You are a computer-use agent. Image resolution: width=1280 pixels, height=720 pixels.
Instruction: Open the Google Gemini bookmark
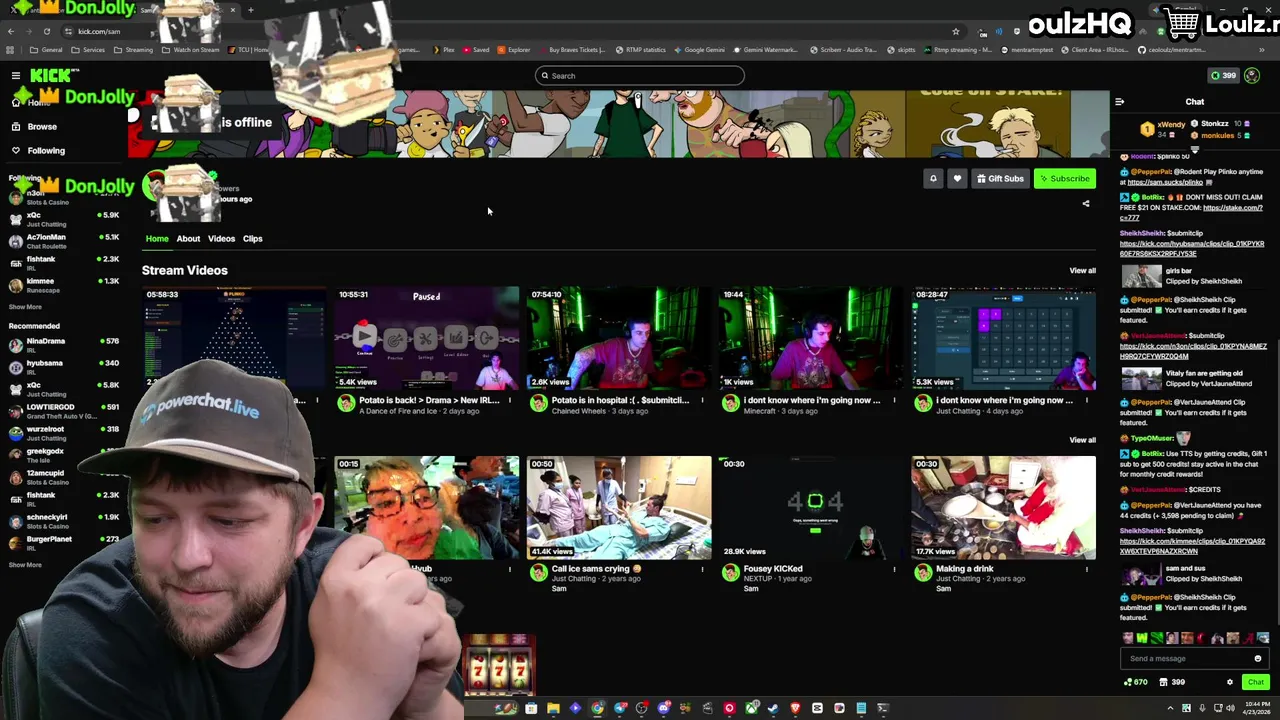700,50
